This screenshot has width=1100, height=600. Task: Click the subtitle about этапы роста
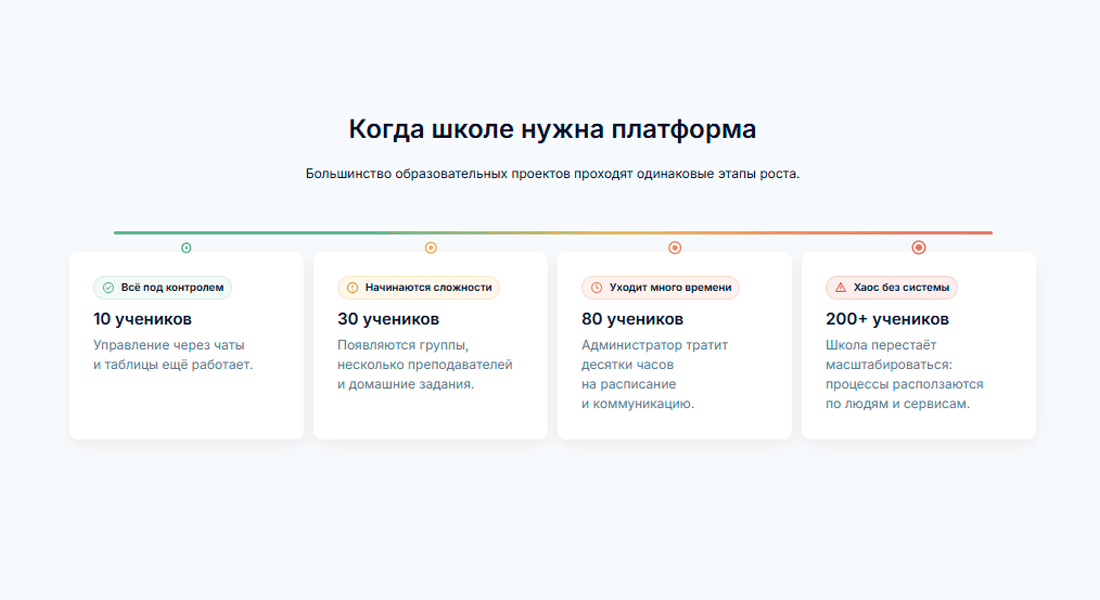point(553,173)
